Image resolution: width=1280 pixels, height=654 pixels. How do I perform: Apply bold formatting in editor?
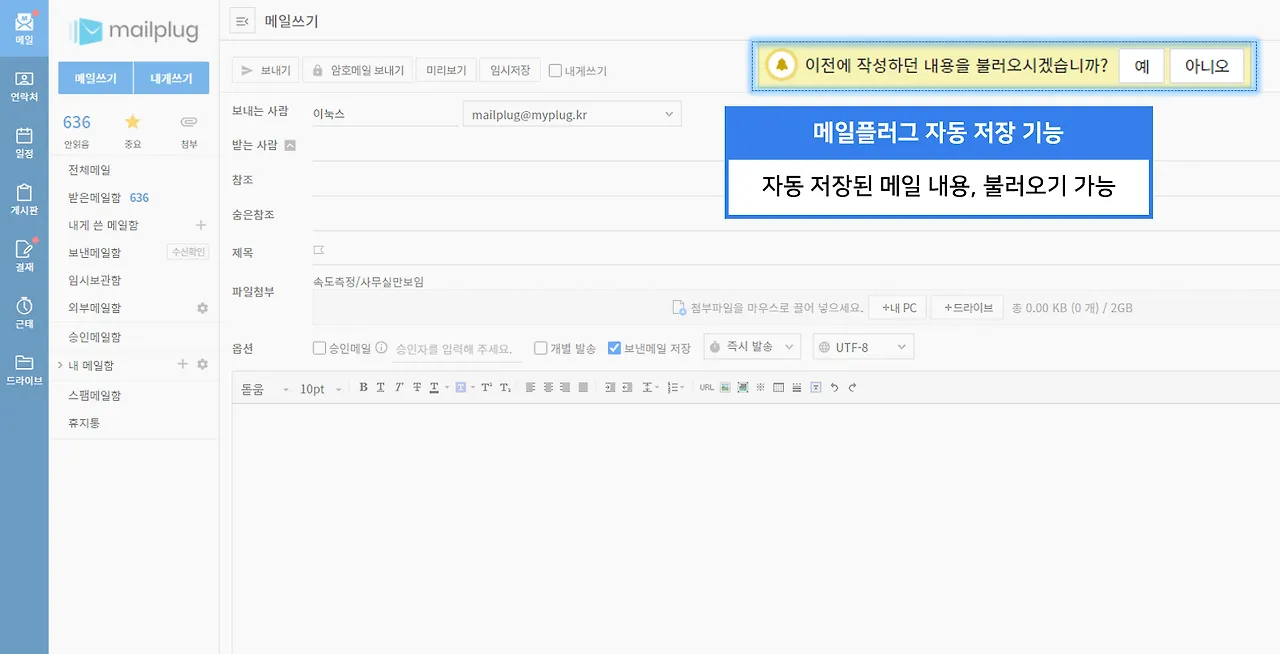click(363, 387)
